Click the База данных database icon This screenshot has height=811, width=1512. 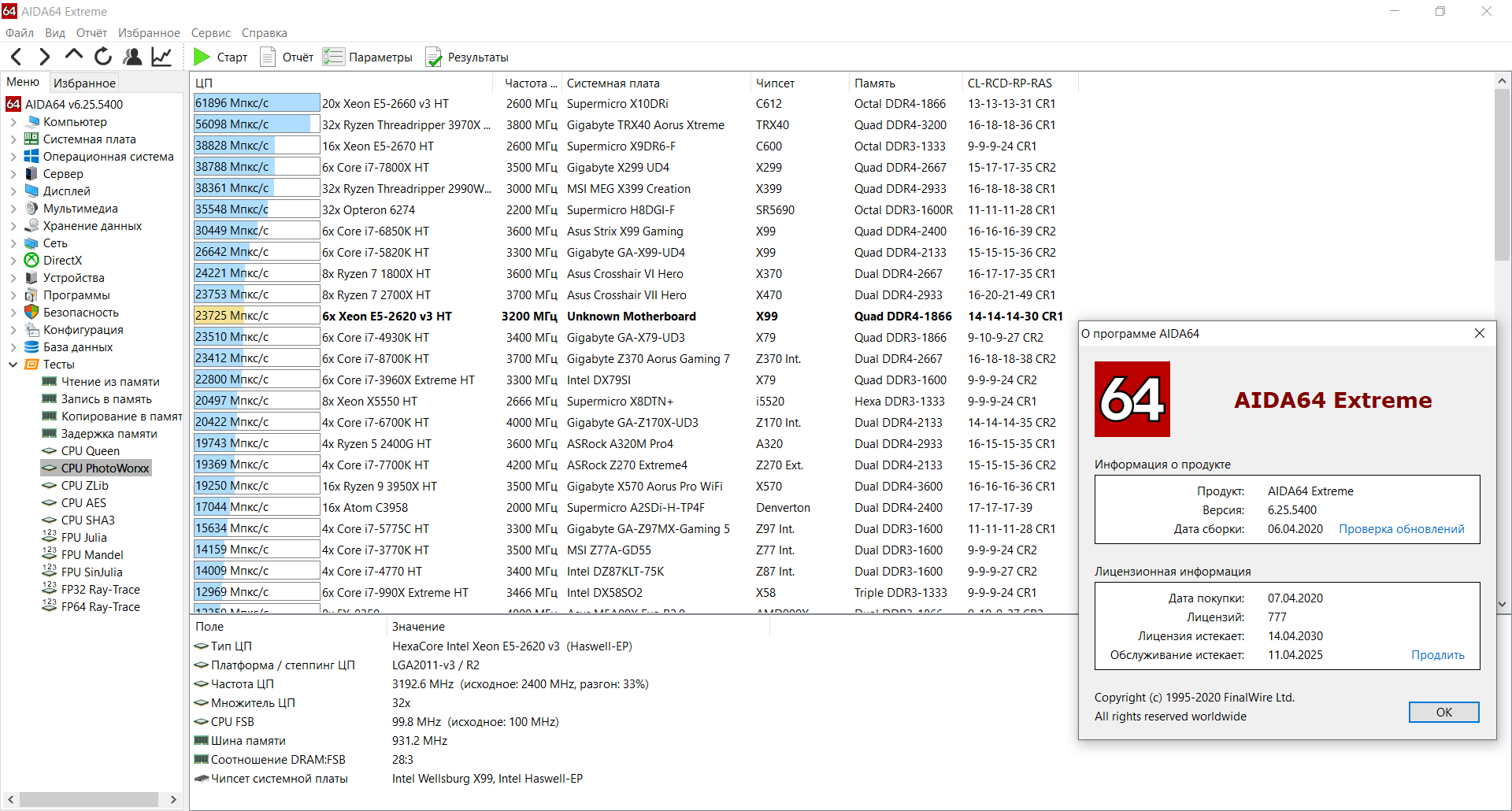click(32, 346)
